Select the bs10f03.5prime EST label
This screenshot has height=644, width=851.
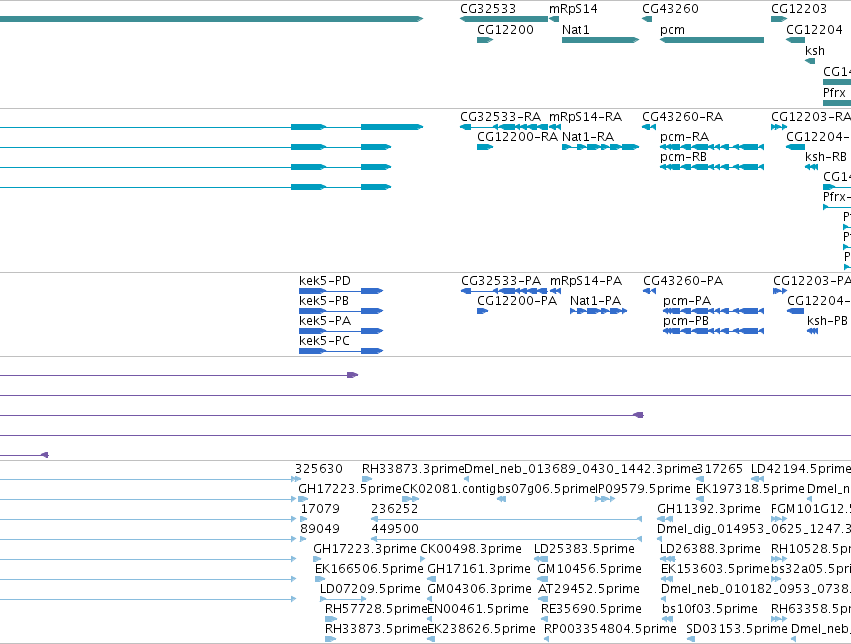pyautogui.click(x=709, y=609)
